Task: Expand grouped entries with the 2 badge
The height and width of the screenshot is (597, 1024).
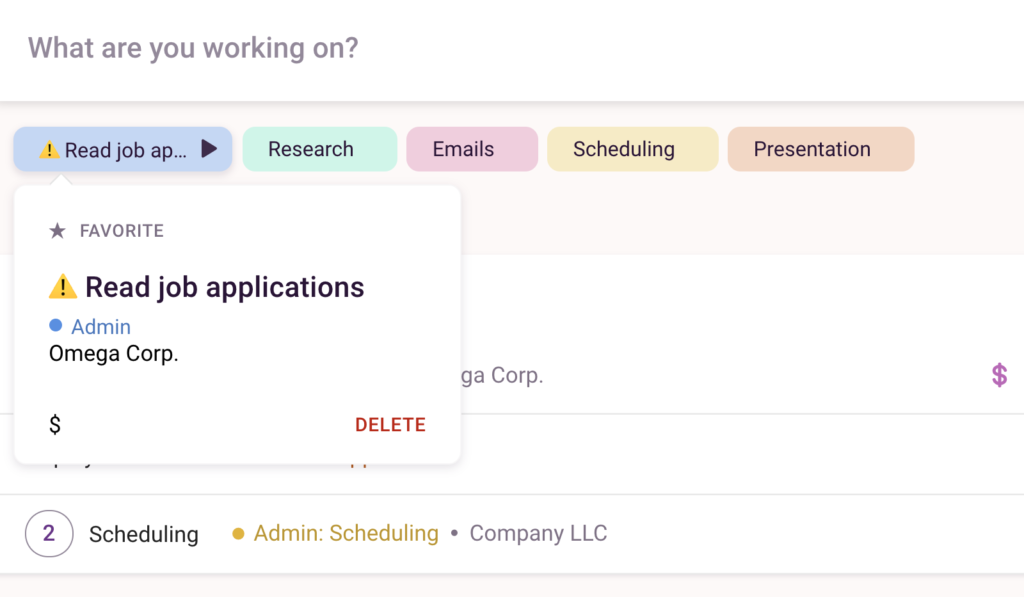Action: 48,534
